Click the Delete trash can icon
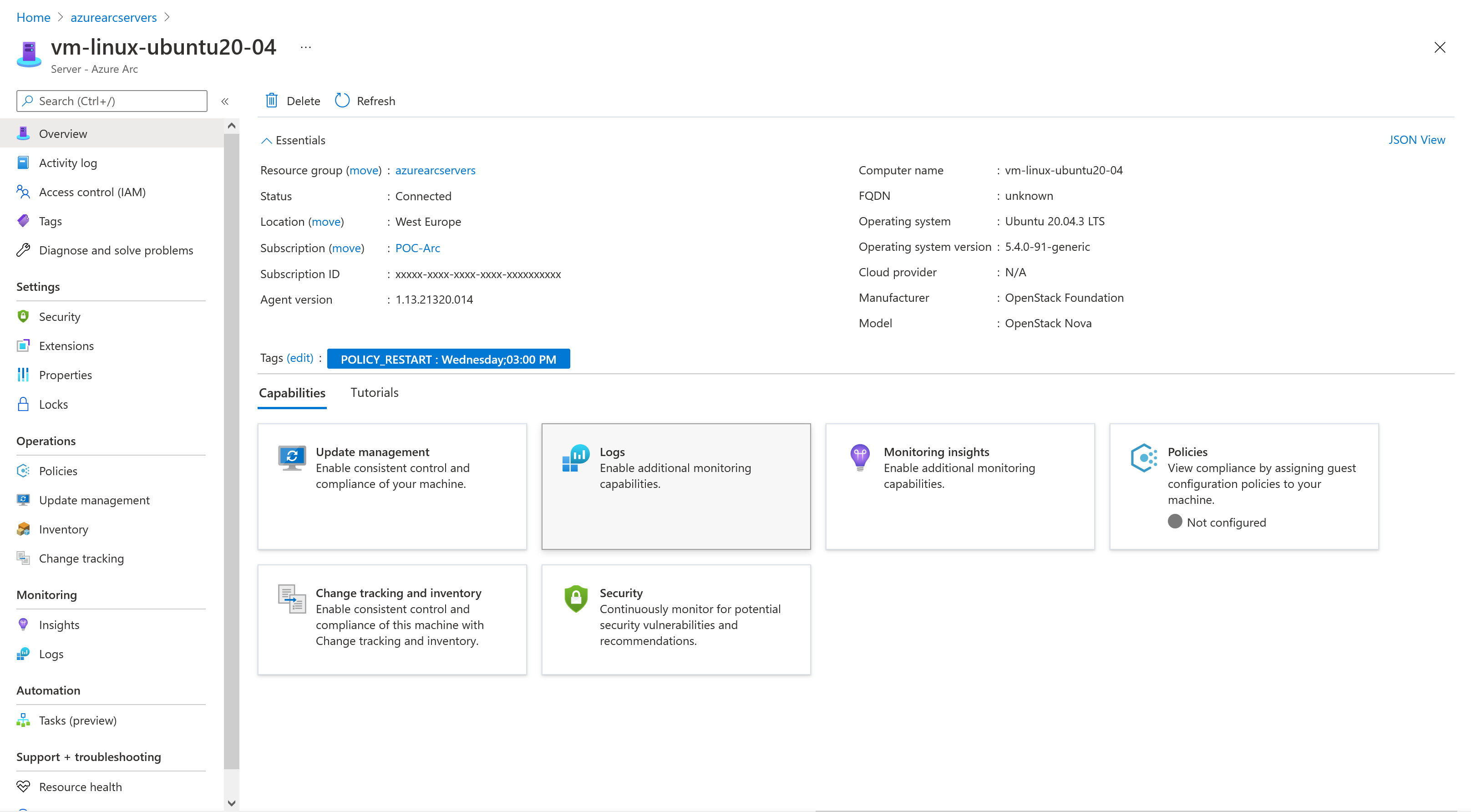 click(x=272, y=101)
